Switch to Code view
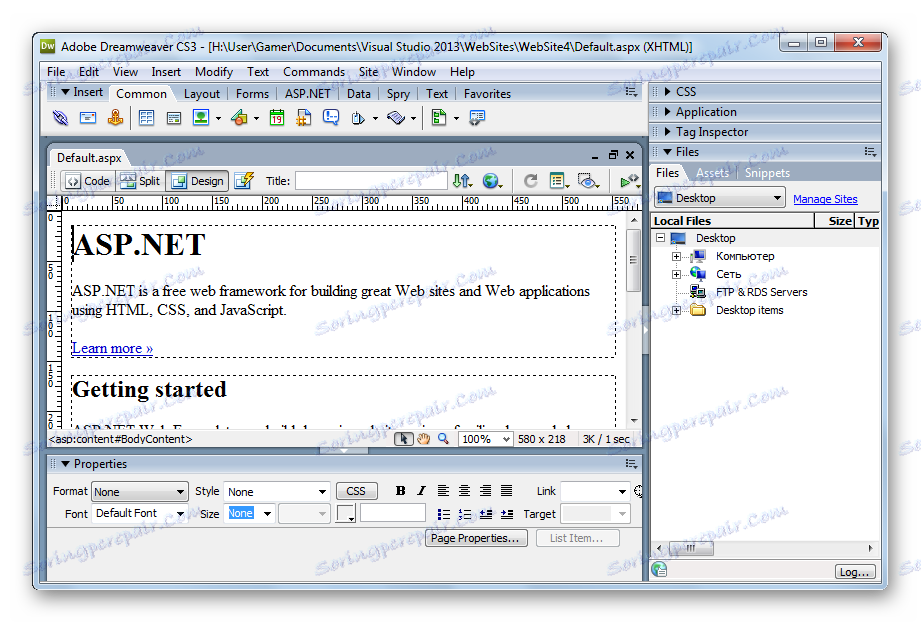This screenshot has height=623, width=921. coord(88,181)
